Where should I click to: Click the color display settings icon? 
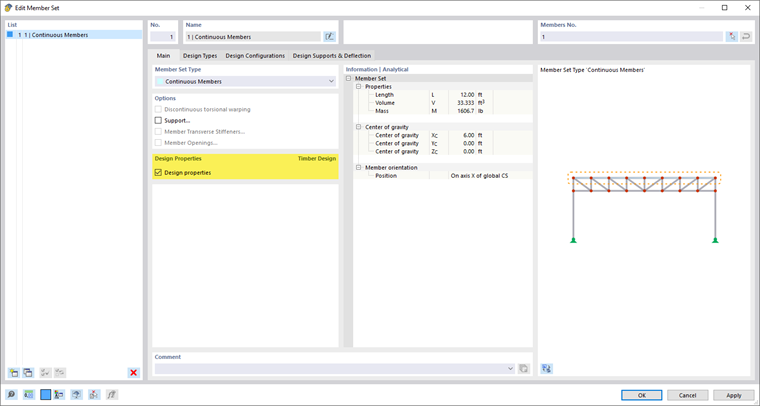pyautogui.click(x=59, y=395)
